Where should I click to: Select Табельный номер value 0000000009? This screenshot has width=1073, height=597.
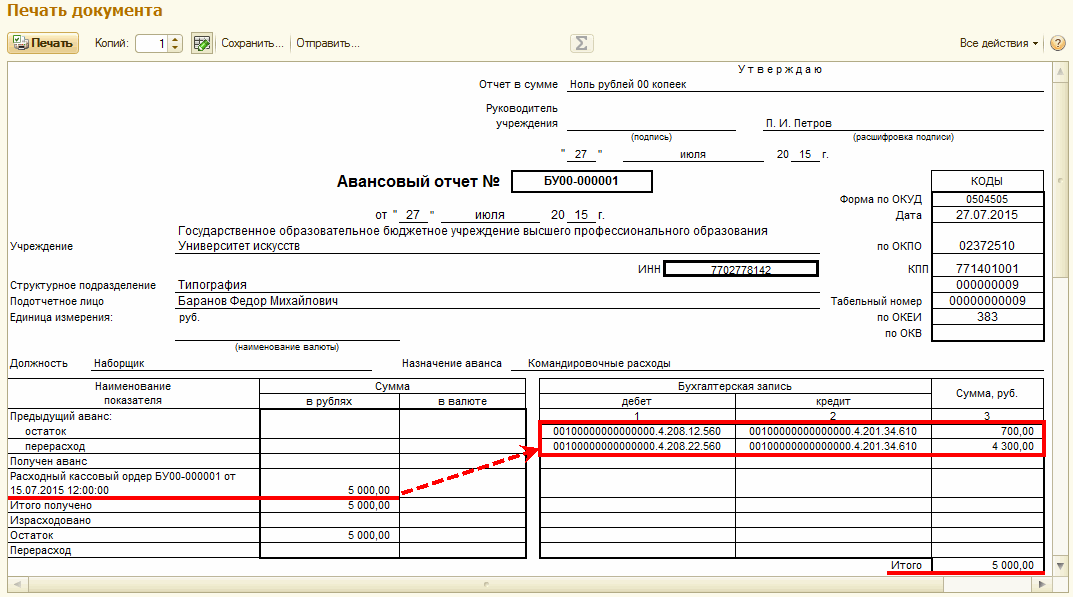pos(987,301)
